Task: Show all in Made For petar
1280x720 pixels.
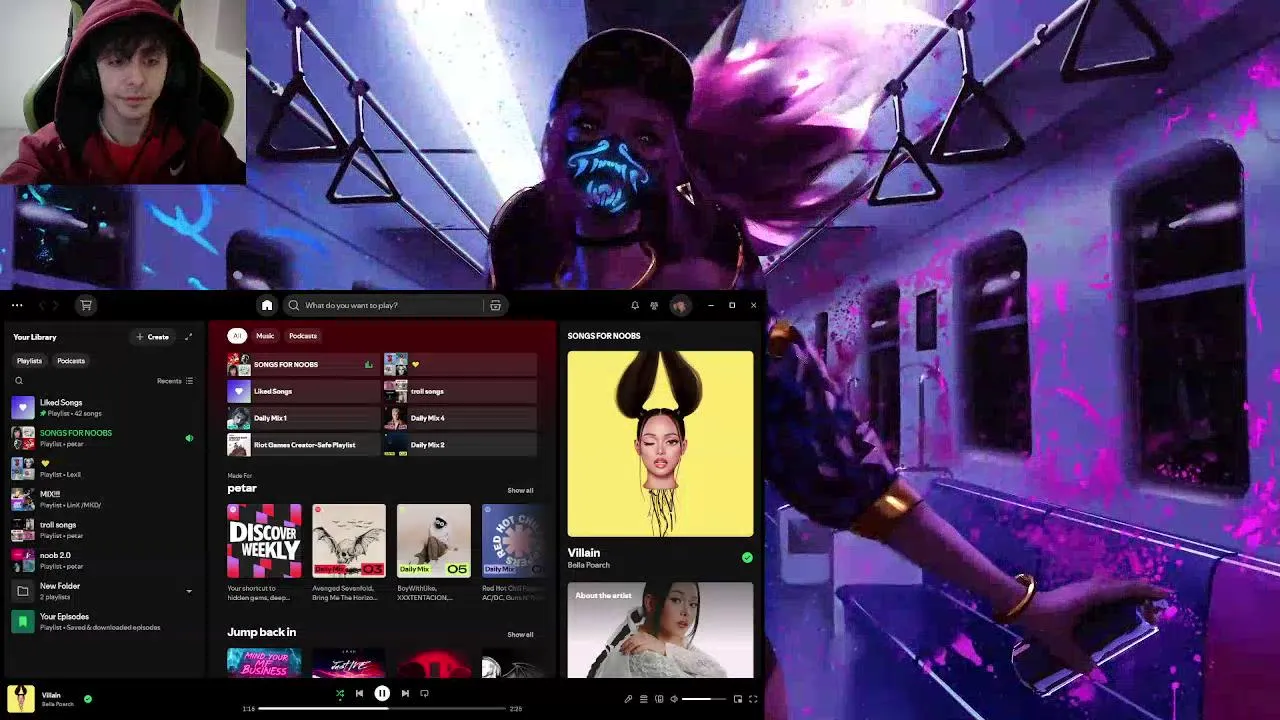Action: (520, 490)
